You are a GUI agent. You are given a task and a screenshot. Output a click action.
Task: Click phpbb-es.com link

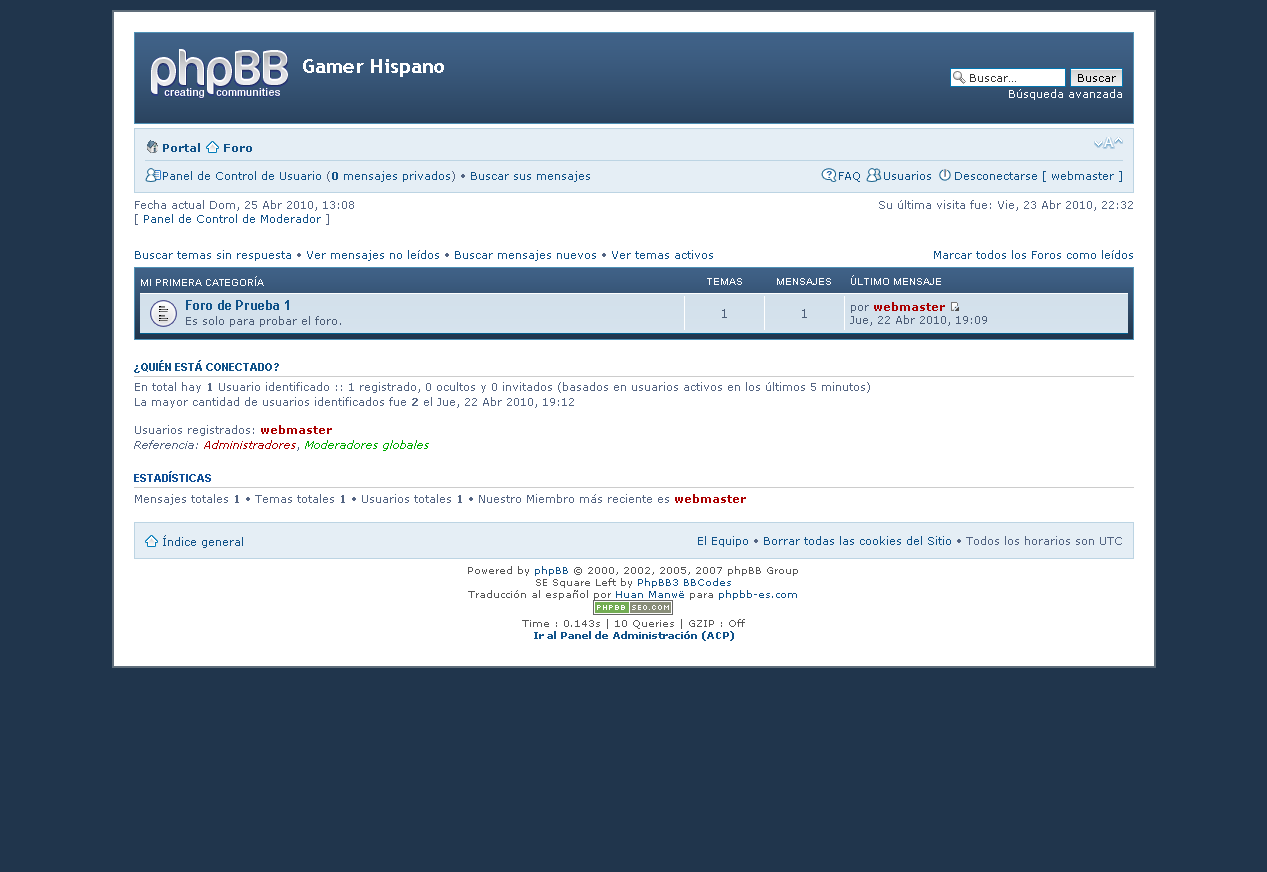click(758, 594)
